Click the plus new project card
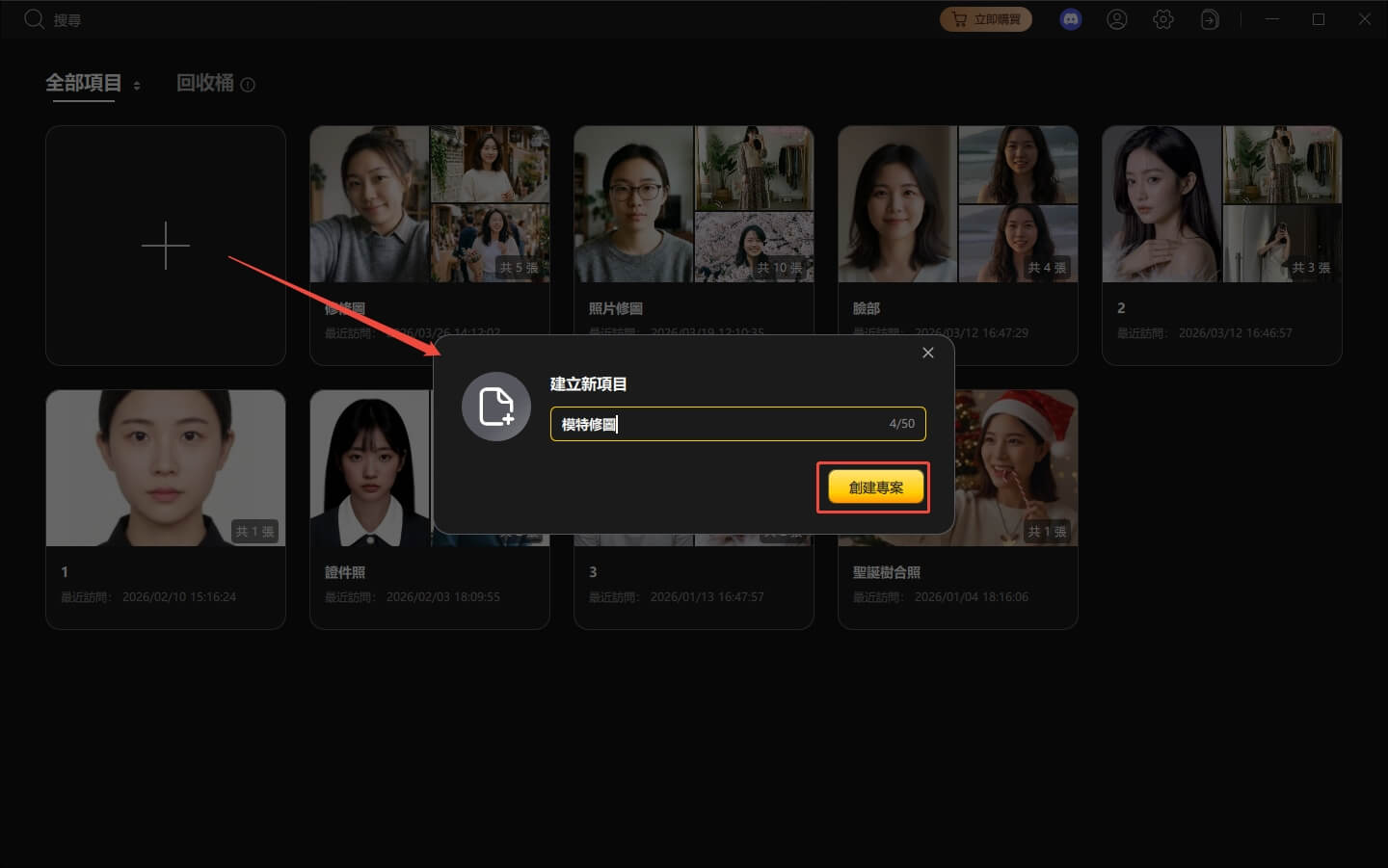The height and width of the screenshot is (868, 1388). coord(166,246)
